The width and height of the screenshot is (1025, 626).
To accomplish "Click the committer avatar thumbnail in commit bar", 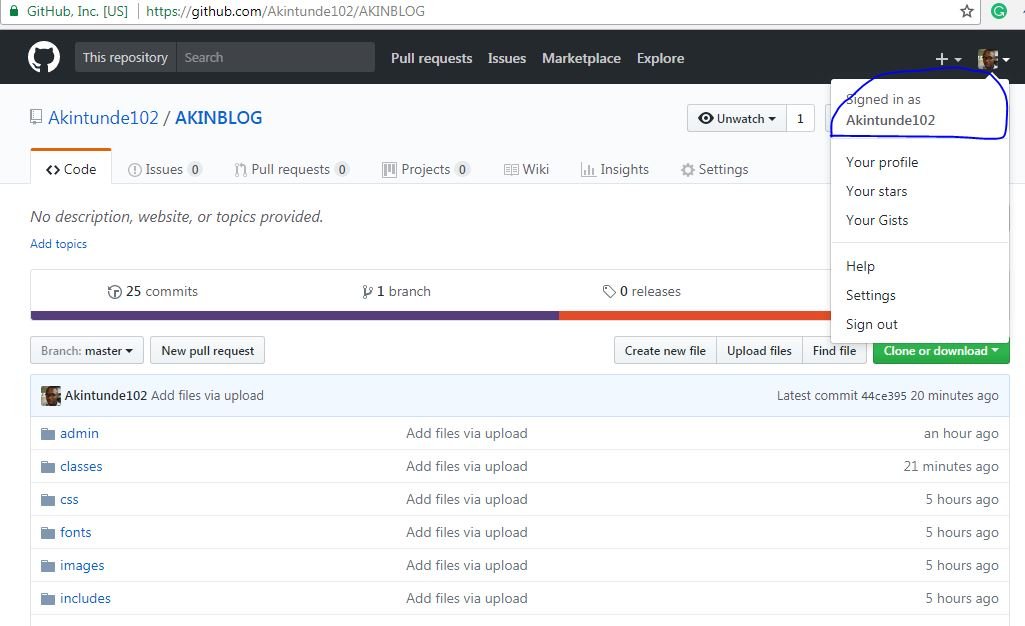I will [51, 395].
